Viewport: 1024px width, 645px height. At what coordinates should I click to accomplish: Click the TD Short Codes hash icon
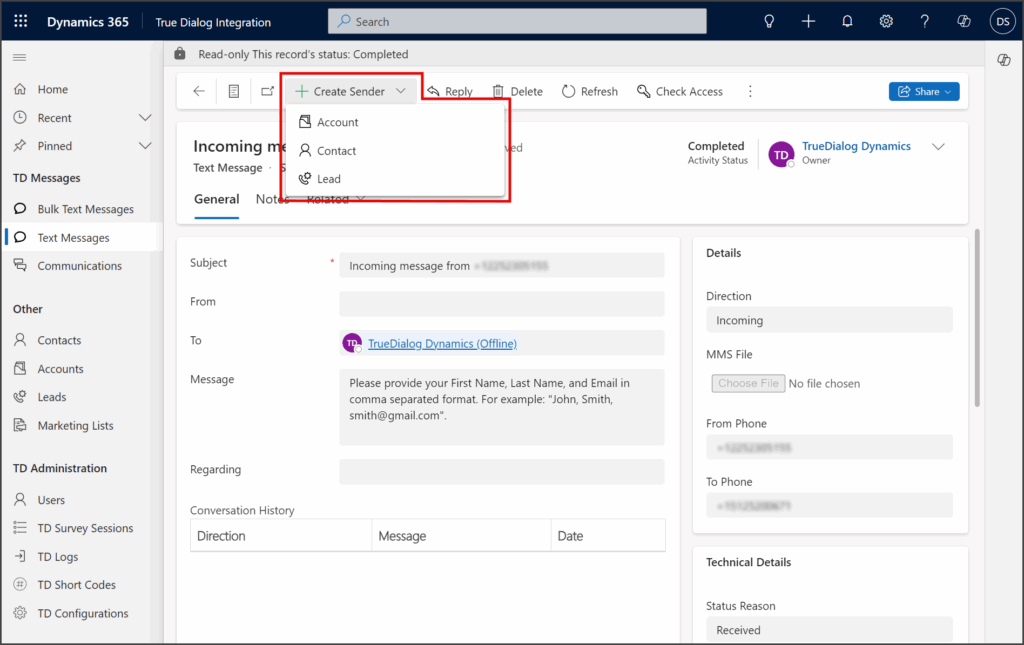coord(20,584)
